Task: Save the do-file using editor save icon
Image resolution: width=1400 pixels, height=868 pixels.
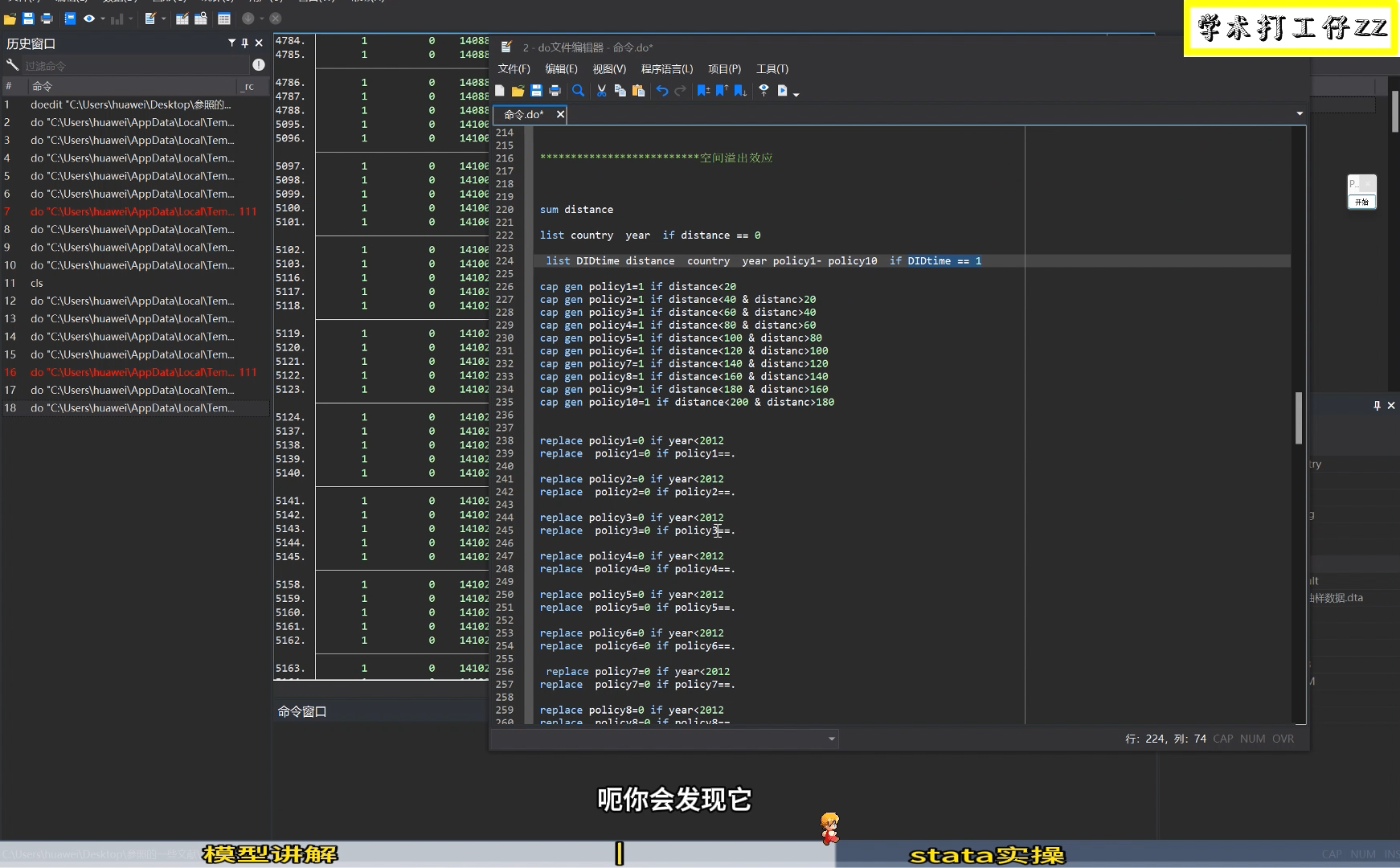Action: [x=536, y=91]
